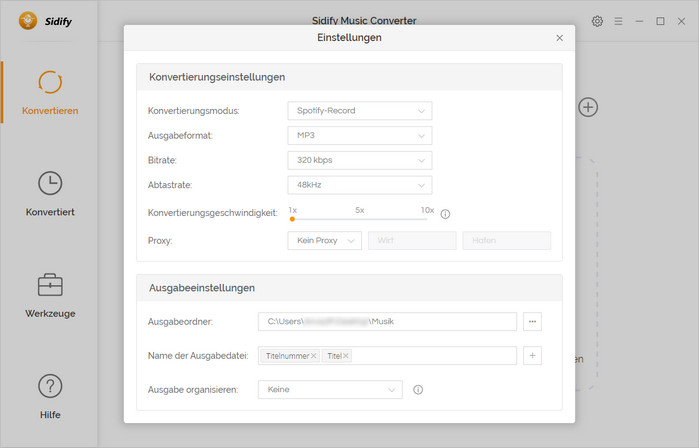Open the Konvertiert history in sidebar

[50, 194]
